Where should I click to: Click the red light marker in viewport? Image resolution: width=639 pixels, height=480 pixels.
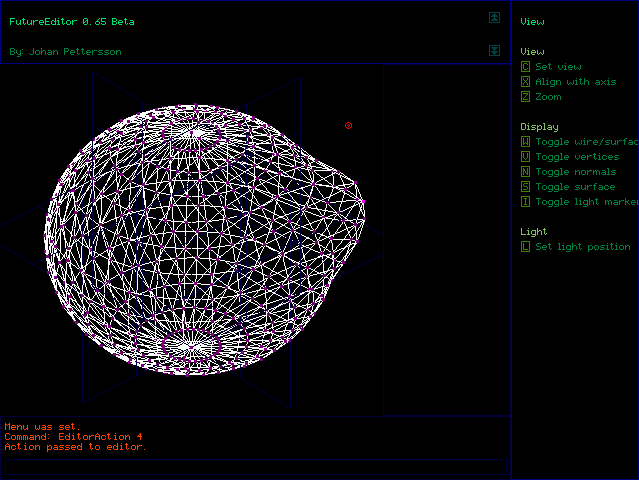(348, 126)
